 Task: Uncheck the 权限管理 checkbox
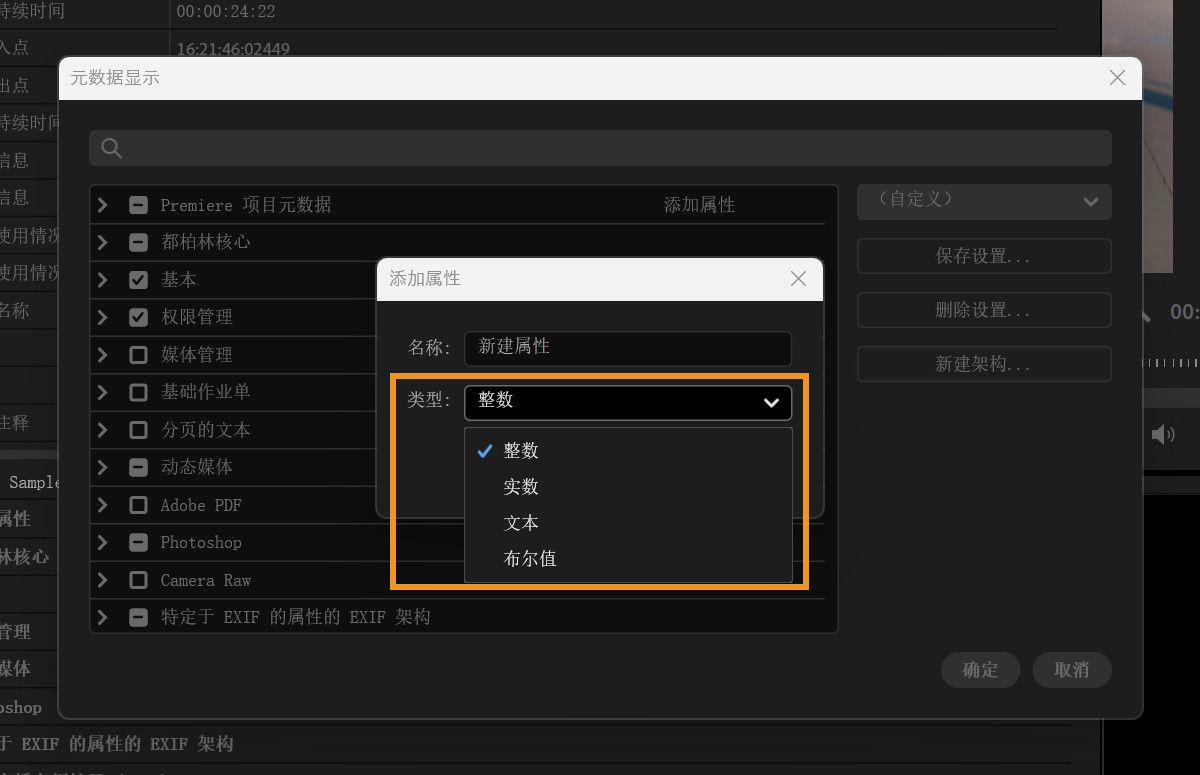point(139,317)
